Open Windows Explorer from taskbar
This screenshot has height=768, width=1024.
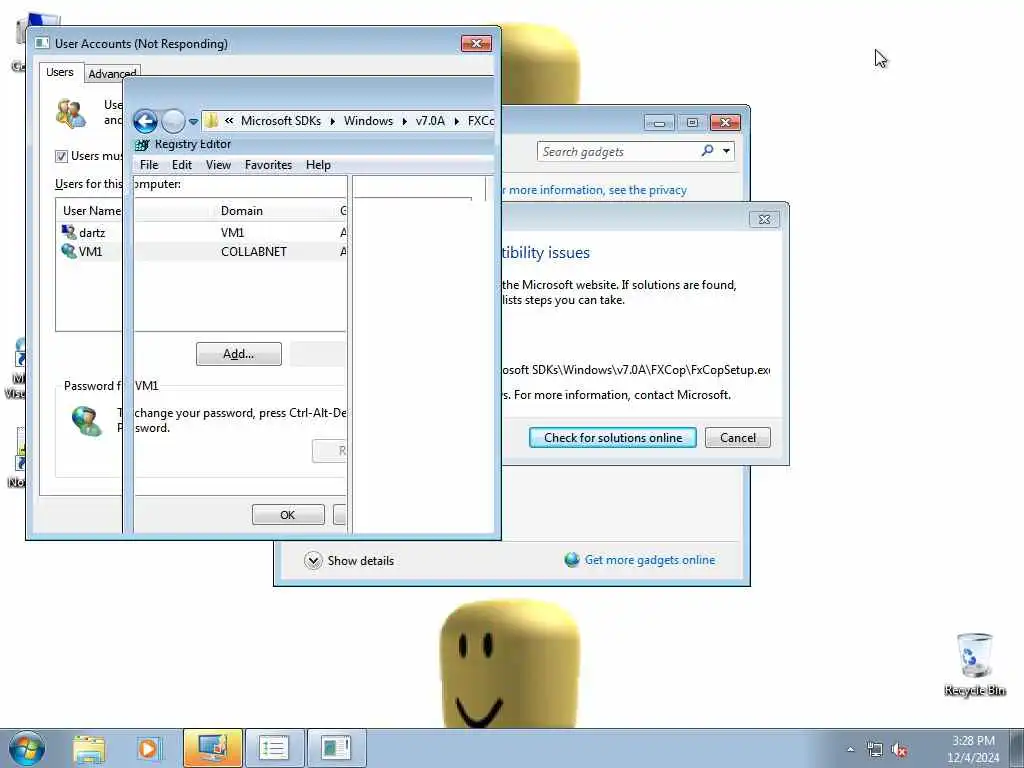tap(89, 748)
